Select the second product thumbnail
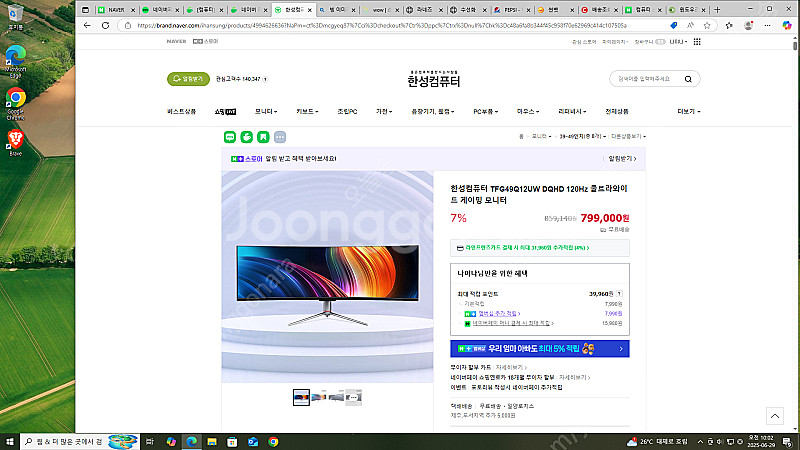The width and height of the screenshot is (800, 450). (319, 397)
